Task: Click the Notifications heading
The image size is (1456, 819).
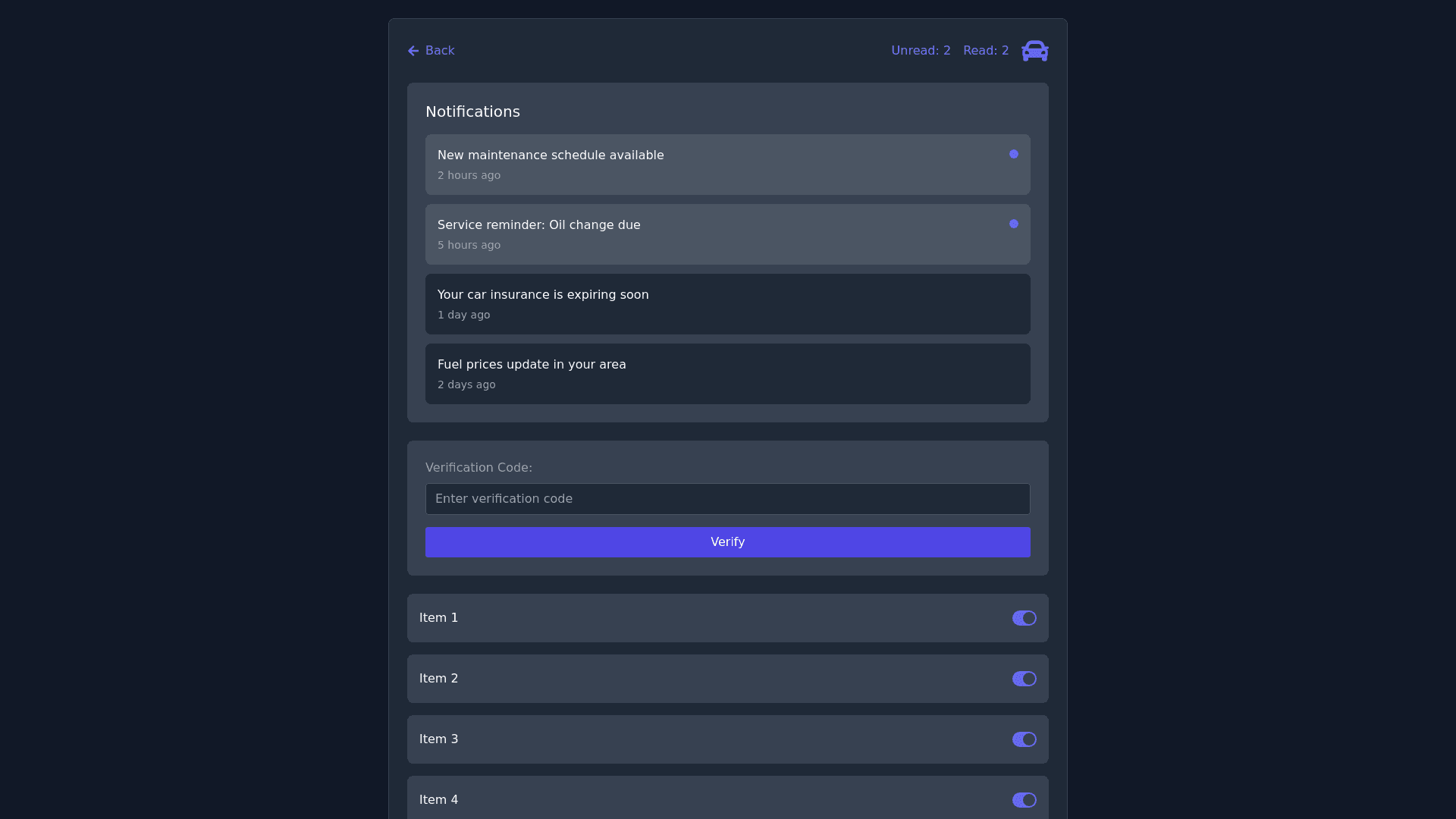Action: 472,111
